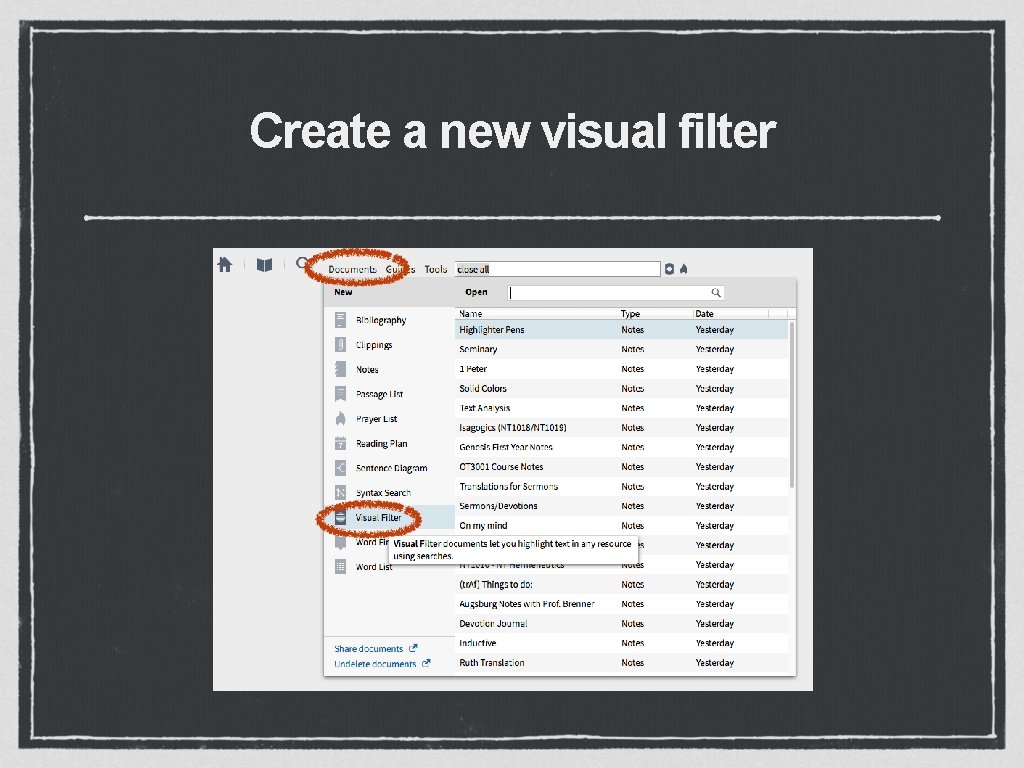Click the Syntax Search icon
The width and height of the screenshot is (1024, 768).
click(340, 492)
